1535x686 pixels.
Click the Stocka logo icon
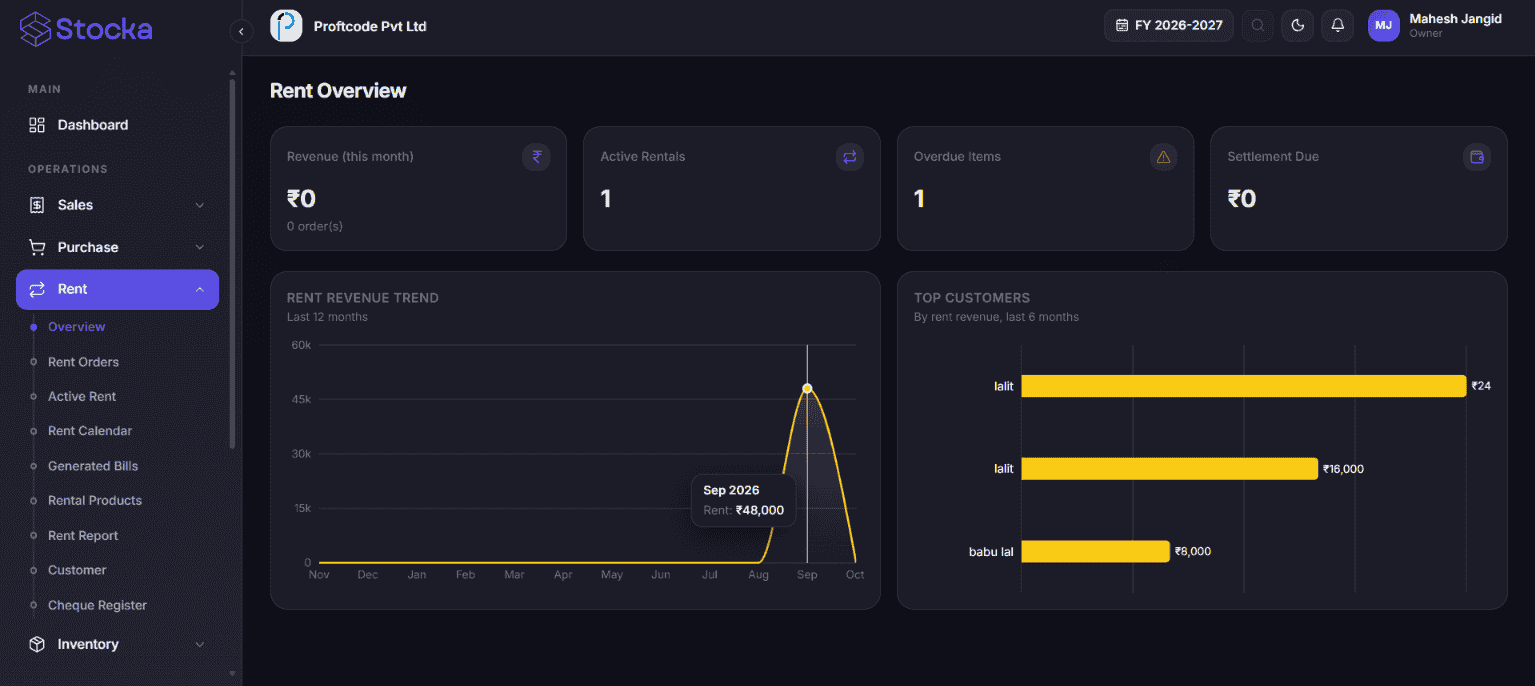pyautogui.click(x=35, y=29)
